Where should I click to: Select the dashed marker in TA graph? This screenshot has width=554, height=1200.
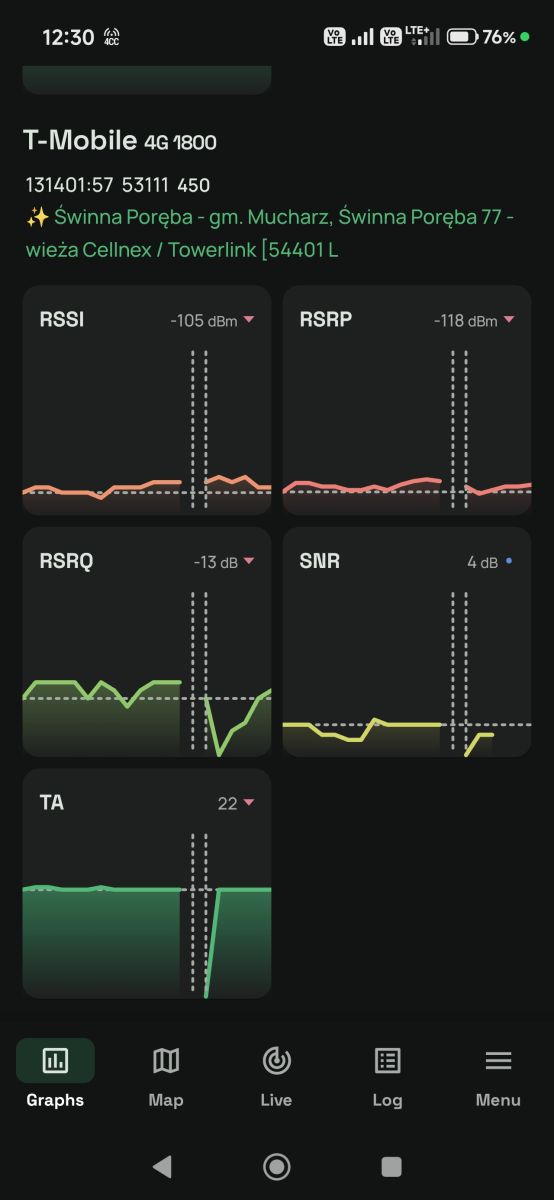coord(199,914)
